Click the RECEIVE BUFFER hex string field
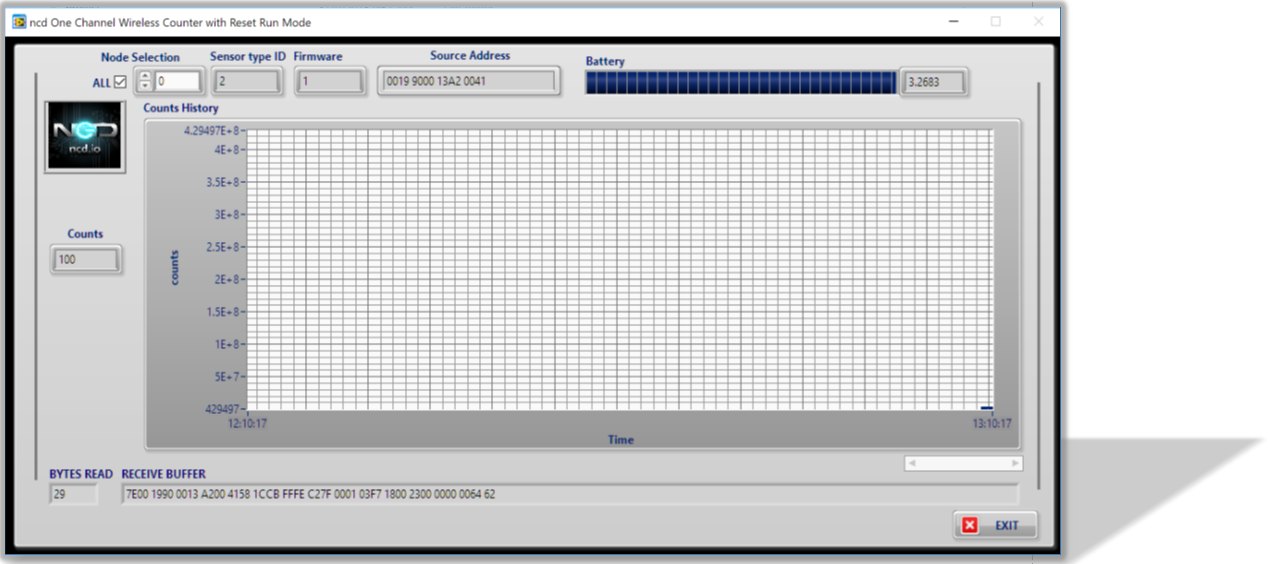The height and width of the screenshot is (564, 1271). pyautogui.click(x=570, y=494)
